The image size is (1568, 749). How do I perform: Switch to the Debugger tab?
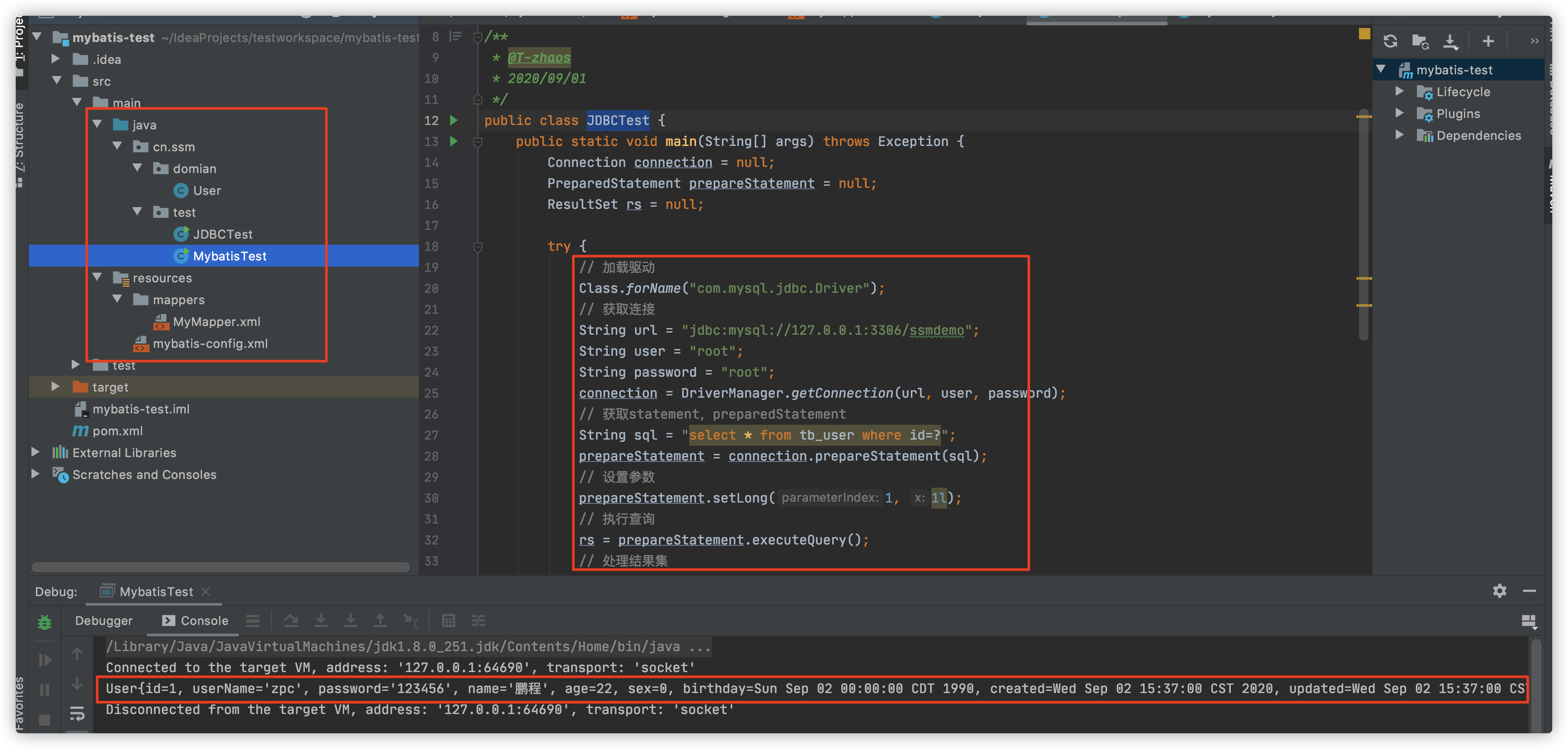(104, 621)
